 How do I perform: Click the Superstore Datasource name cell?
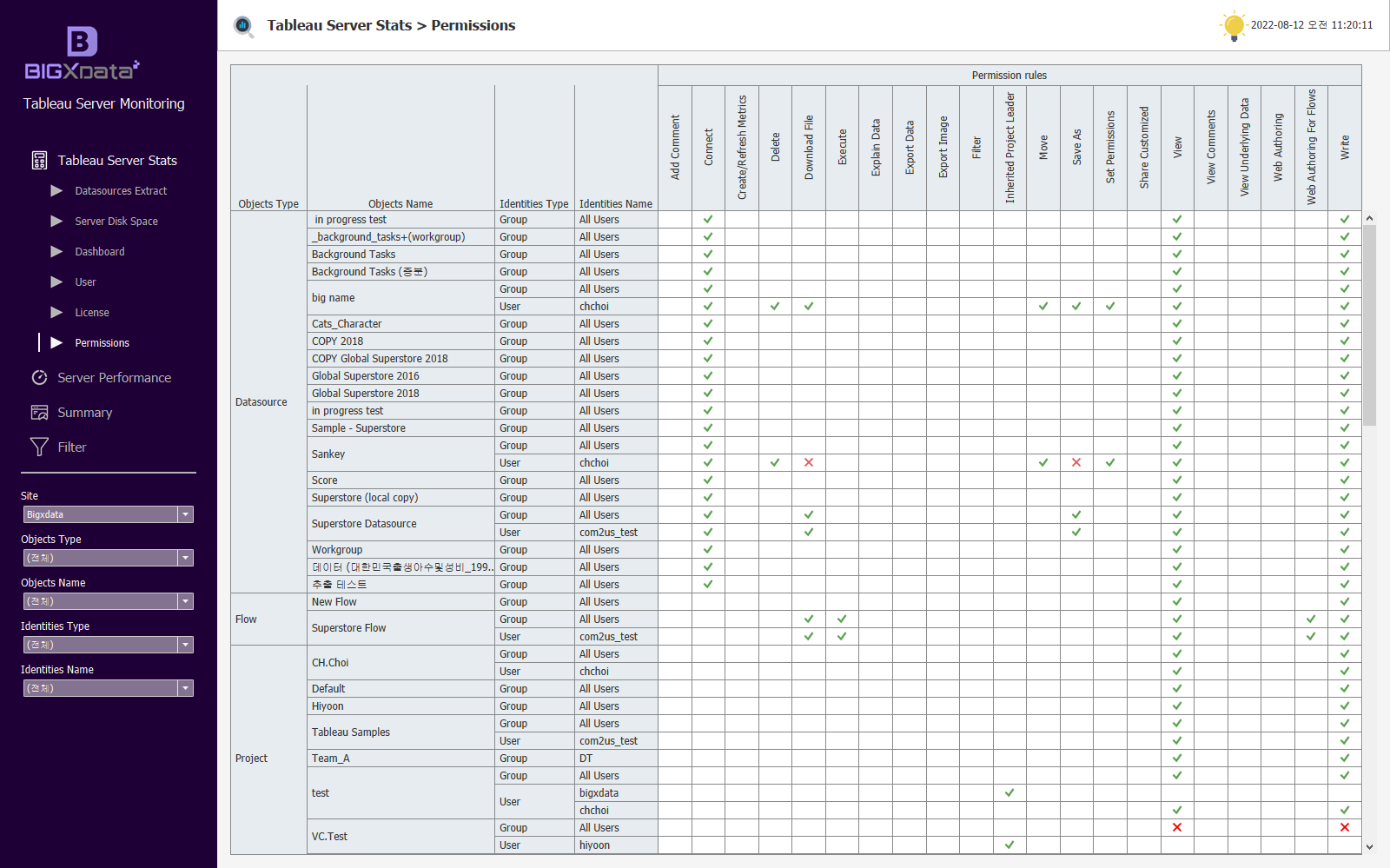(400, 524)
